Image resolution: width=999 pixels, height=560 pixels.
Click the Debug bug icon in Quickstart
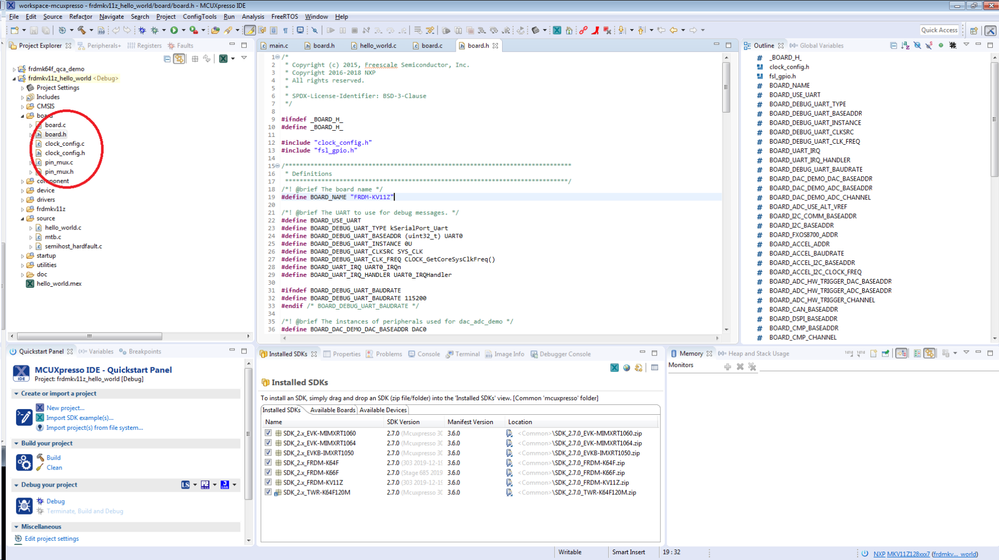[x=40, y=502]
